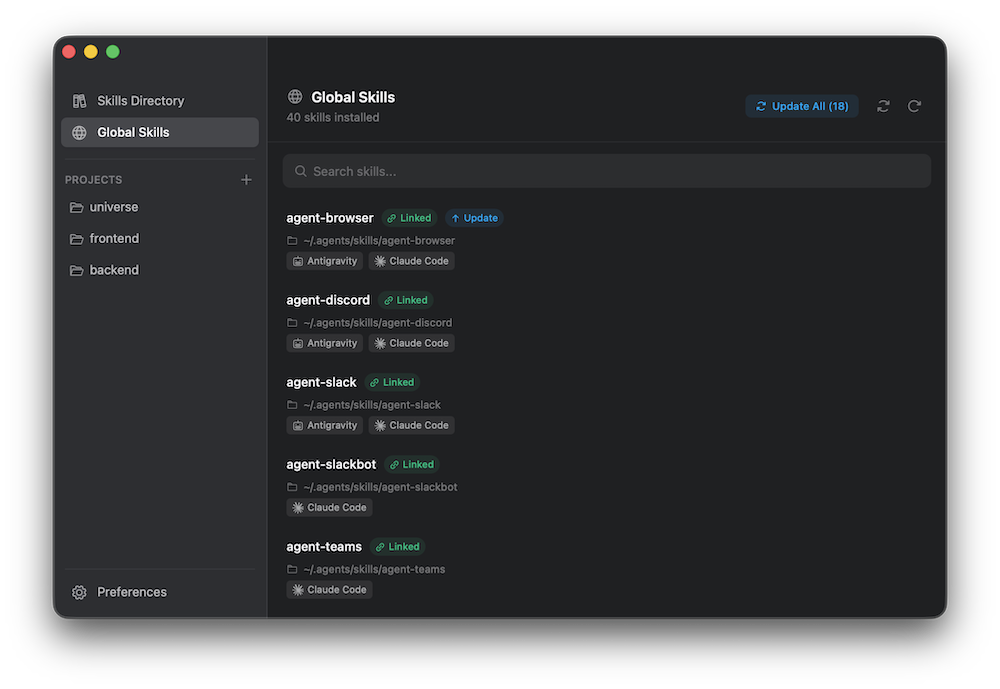1000x689 pixels.
Task: Click Claude Code tag under agent-browser
Action: [x=411, y=261]
